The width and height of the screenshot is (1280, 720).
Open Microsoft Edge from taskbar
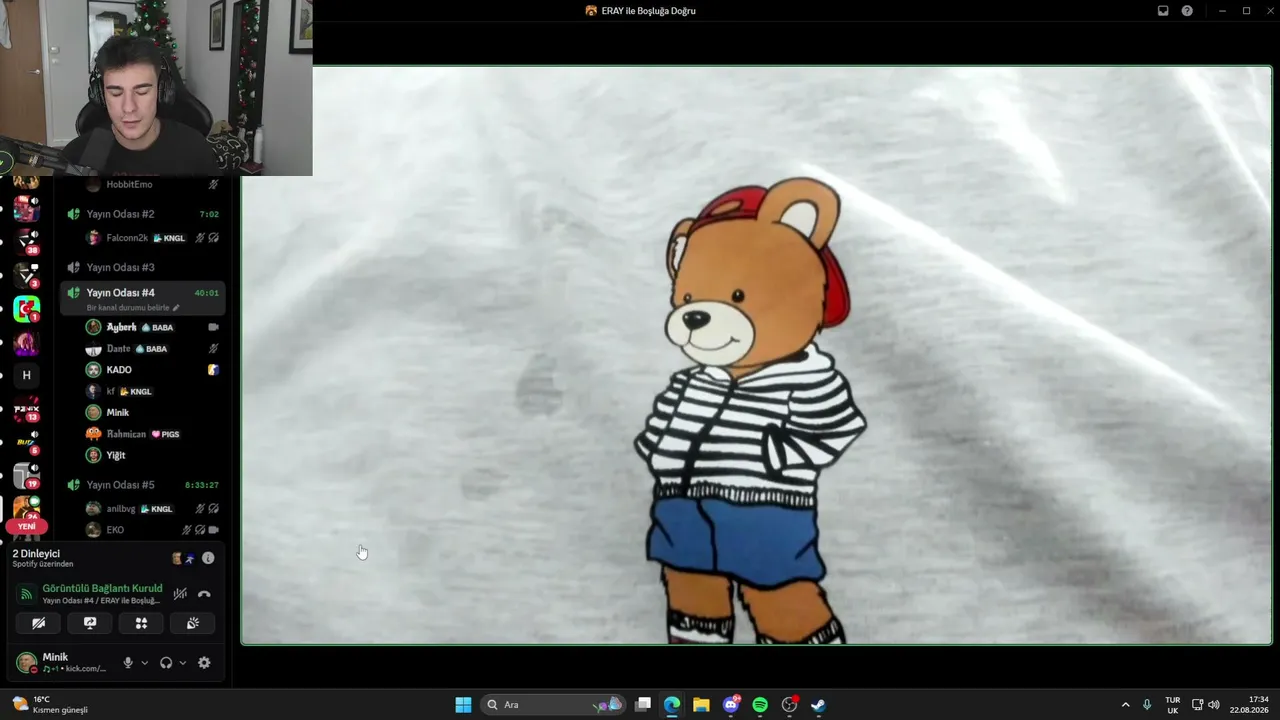pos(672,705)
